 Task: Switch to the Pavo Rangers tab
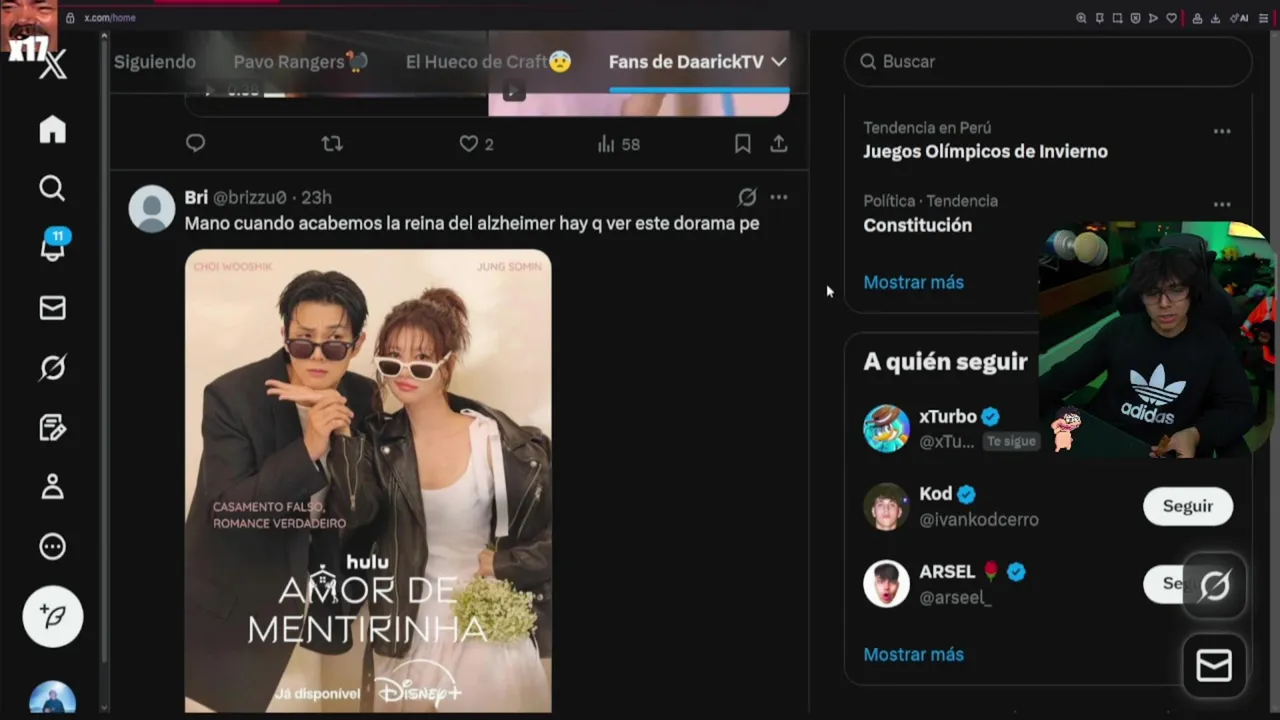(x=301, y=62)
